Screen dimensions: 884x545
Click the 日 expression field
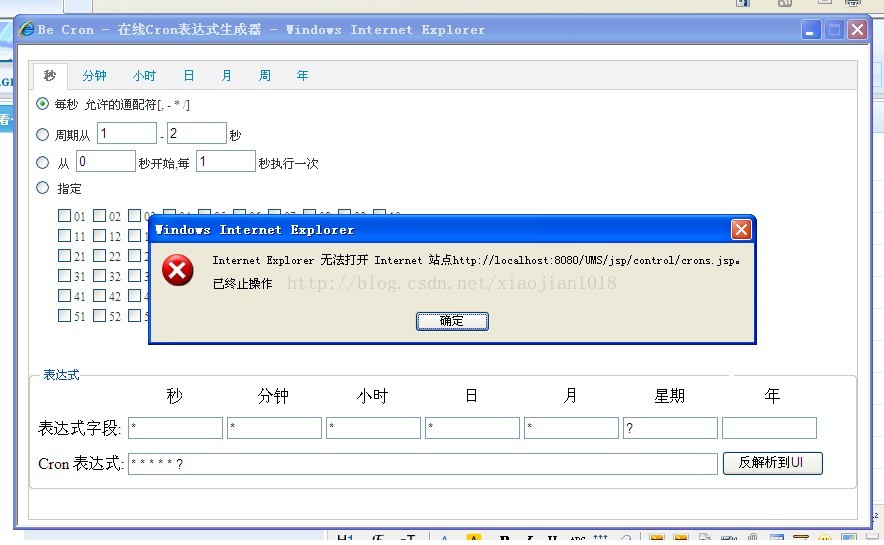click(x=472, y=428)
